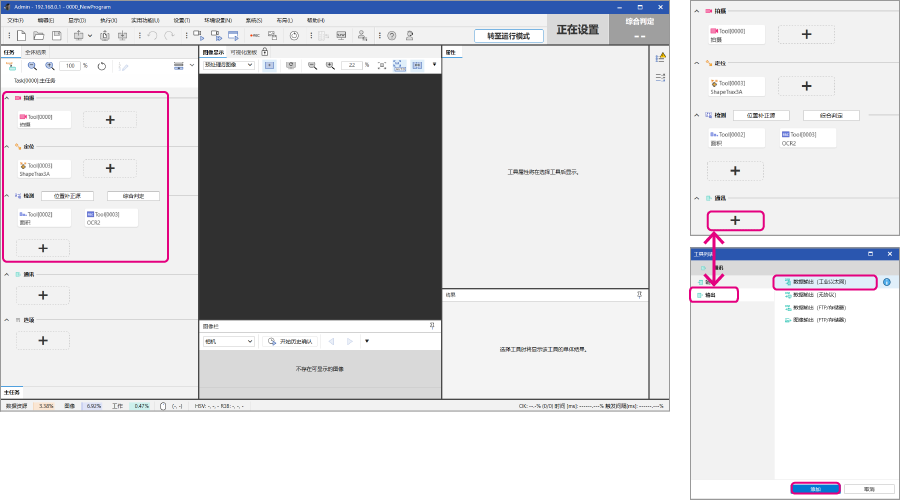Image resolution: width=900 pixels, height=500 pixels.
Task: Open the image type dropdown in image display
Action: [x=229, y=65]
